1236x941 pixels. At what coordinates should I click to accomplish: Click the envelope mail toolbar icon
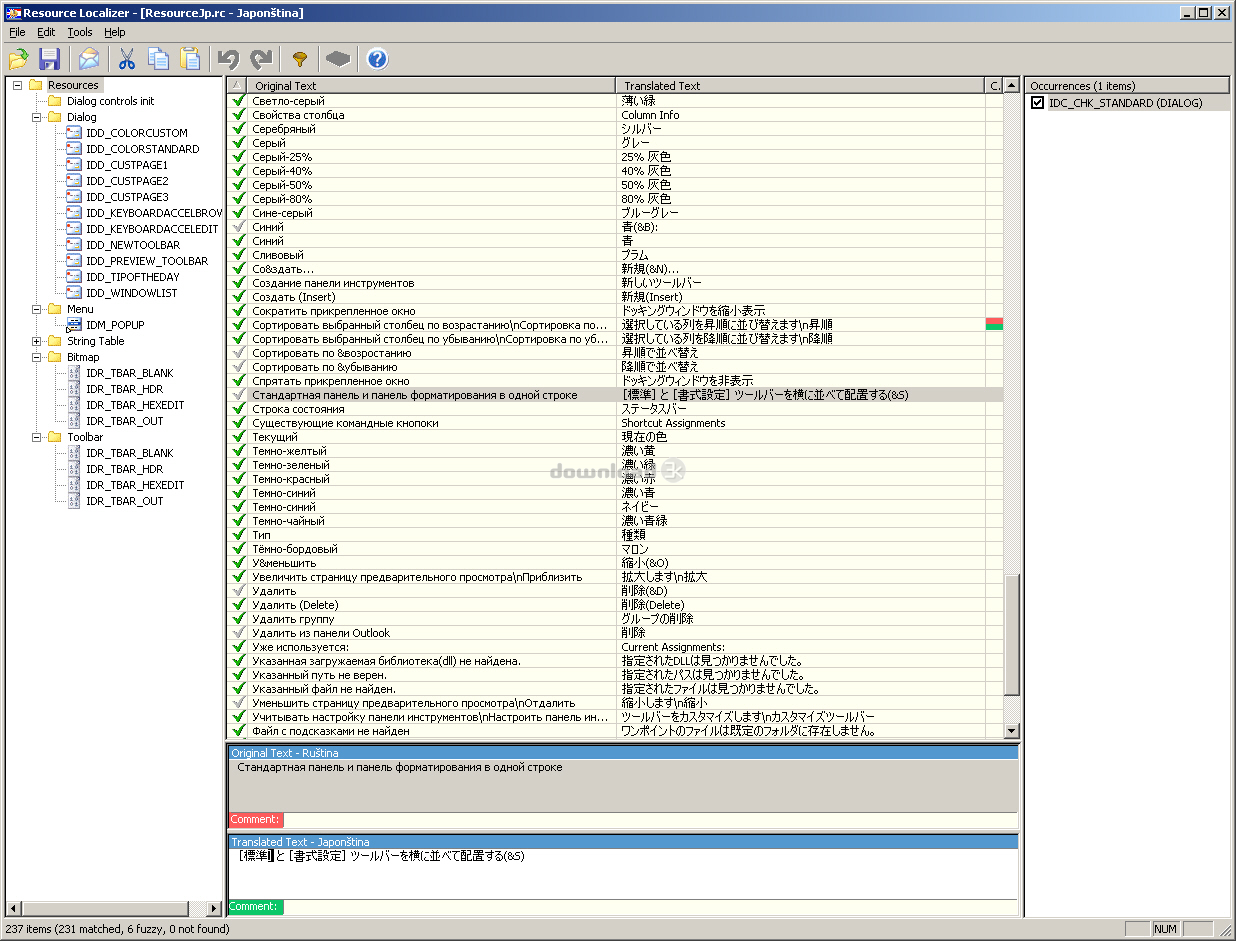pyautogui.click(x=90, y=59)
